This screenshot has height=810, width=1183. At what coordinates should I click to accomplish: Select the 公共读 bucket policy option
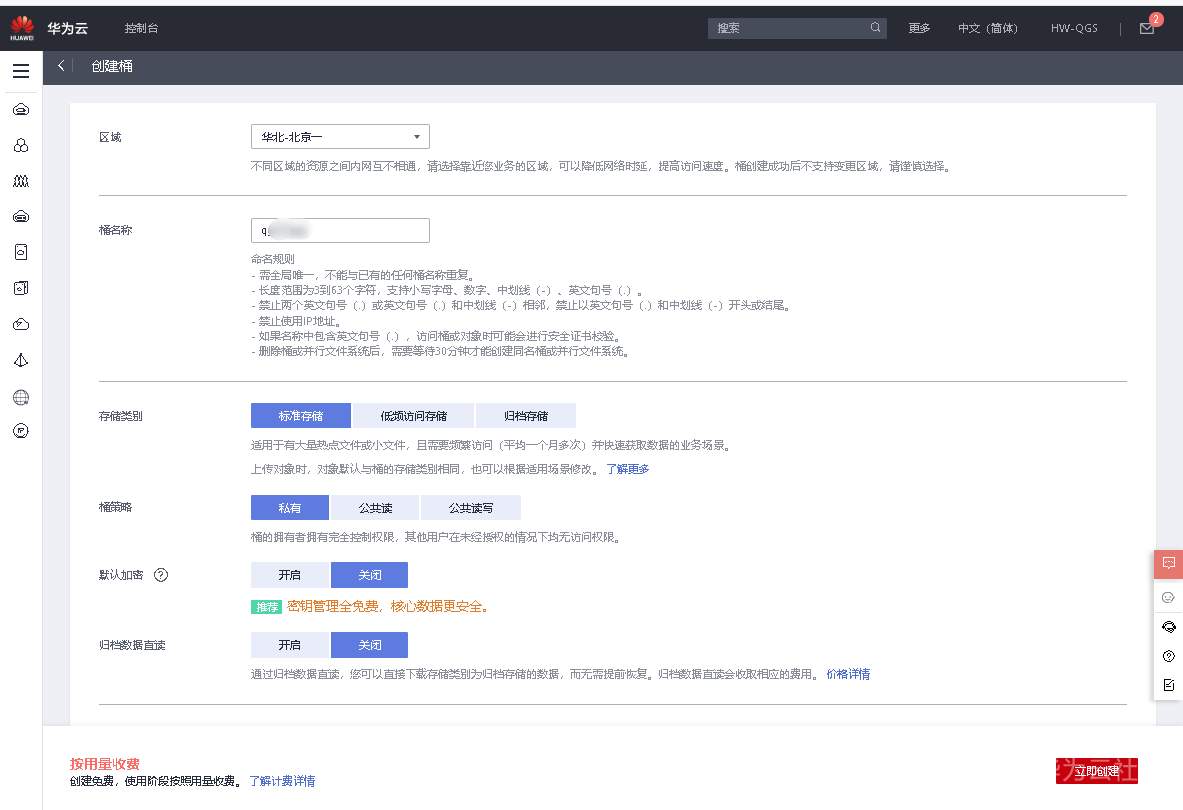pyautogui.click(x=376, y=507)
